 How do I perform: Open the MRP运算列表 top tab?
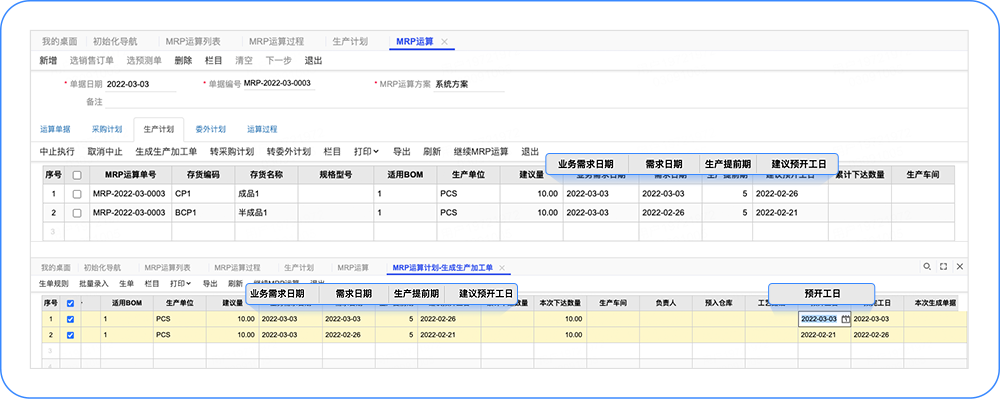(x=193, y=41)
